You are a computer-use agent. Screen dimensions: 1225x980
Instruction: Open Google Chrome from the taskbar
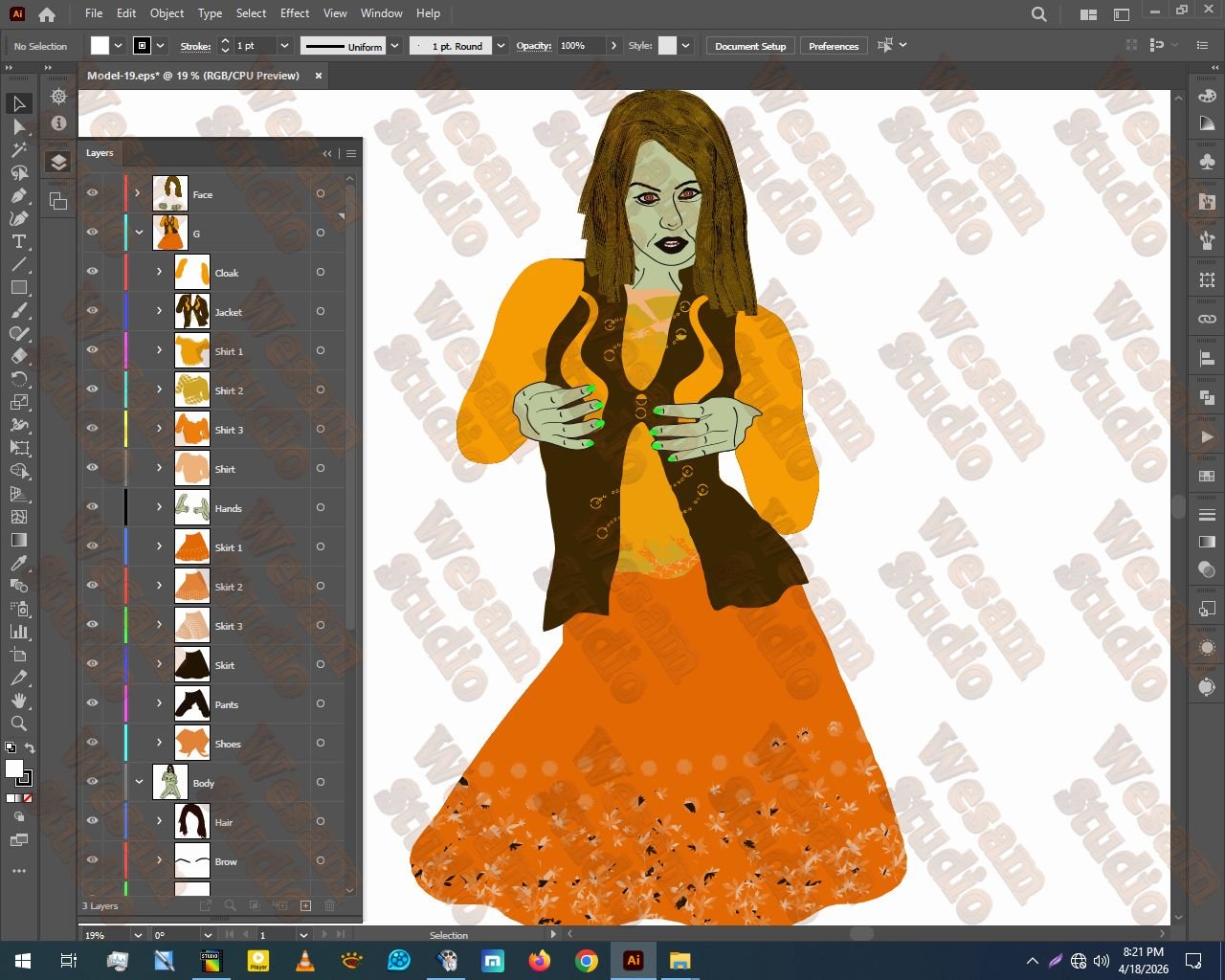click(587, 961)
